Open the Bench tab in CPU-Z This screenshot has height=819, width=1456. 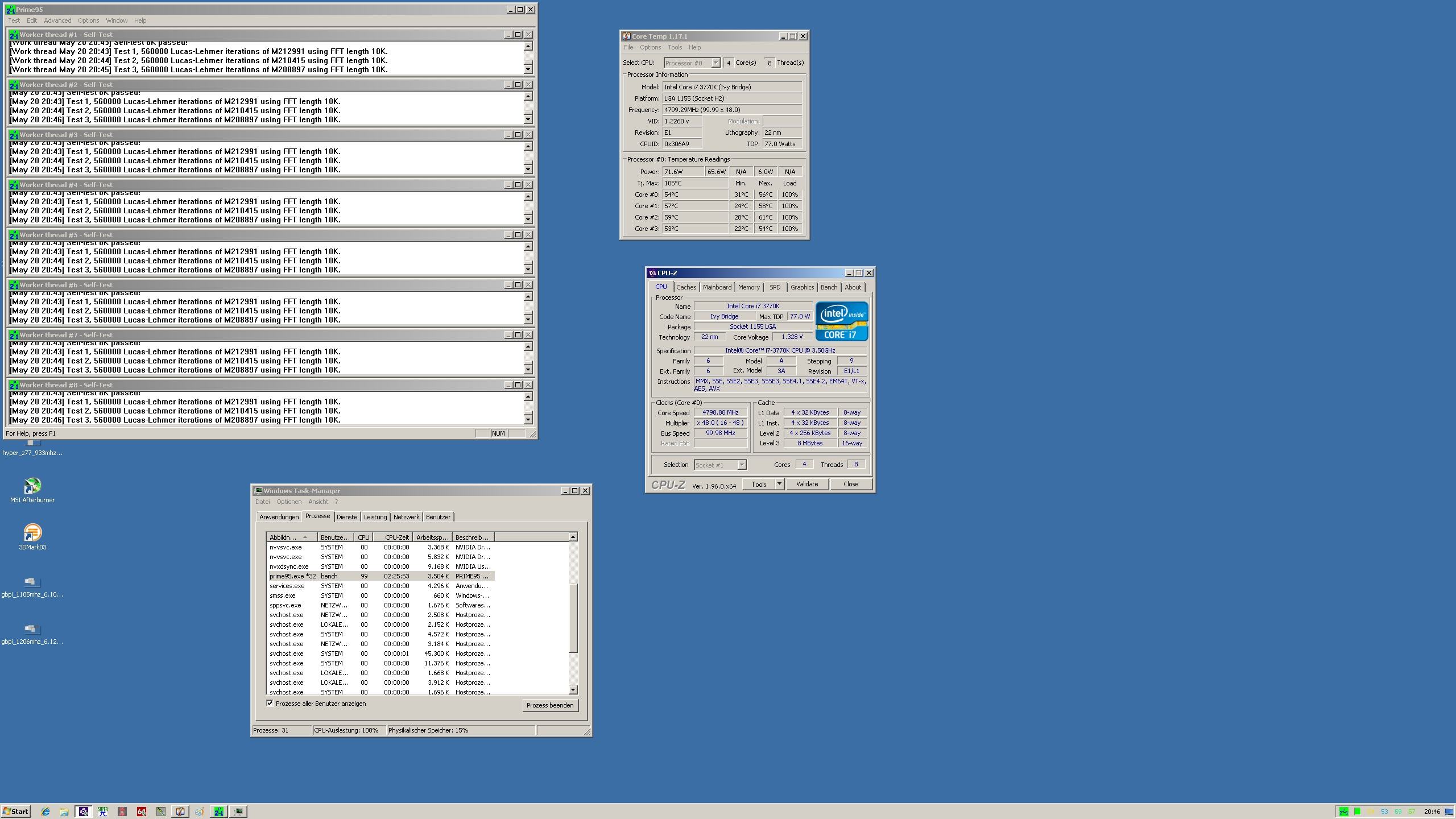[x=829, y=287]
